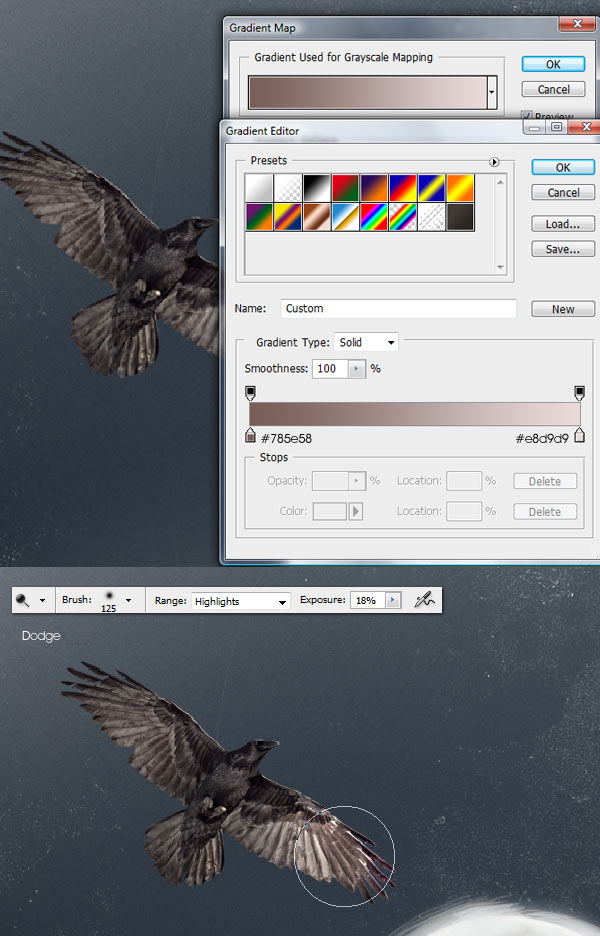Select the left opacity stop above gradient
600x936 pixels.
pos(251,392)
